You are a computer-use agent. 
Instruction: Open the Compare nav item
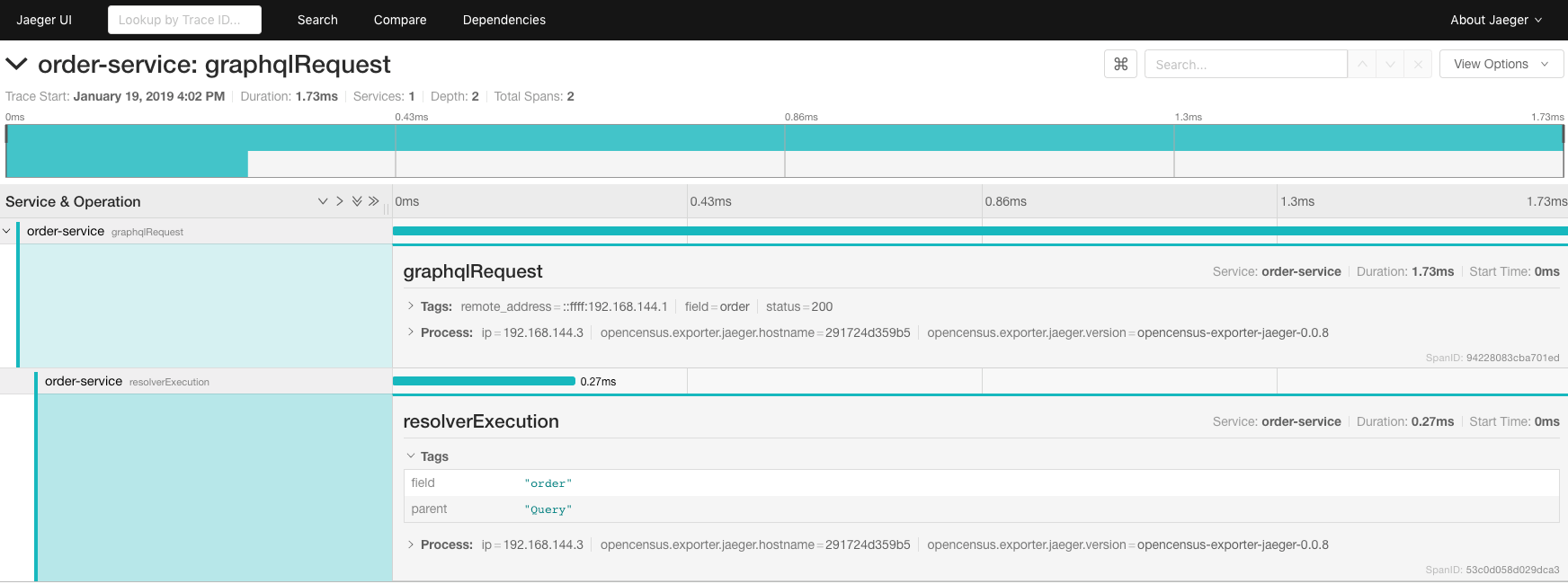click(400, 20)
